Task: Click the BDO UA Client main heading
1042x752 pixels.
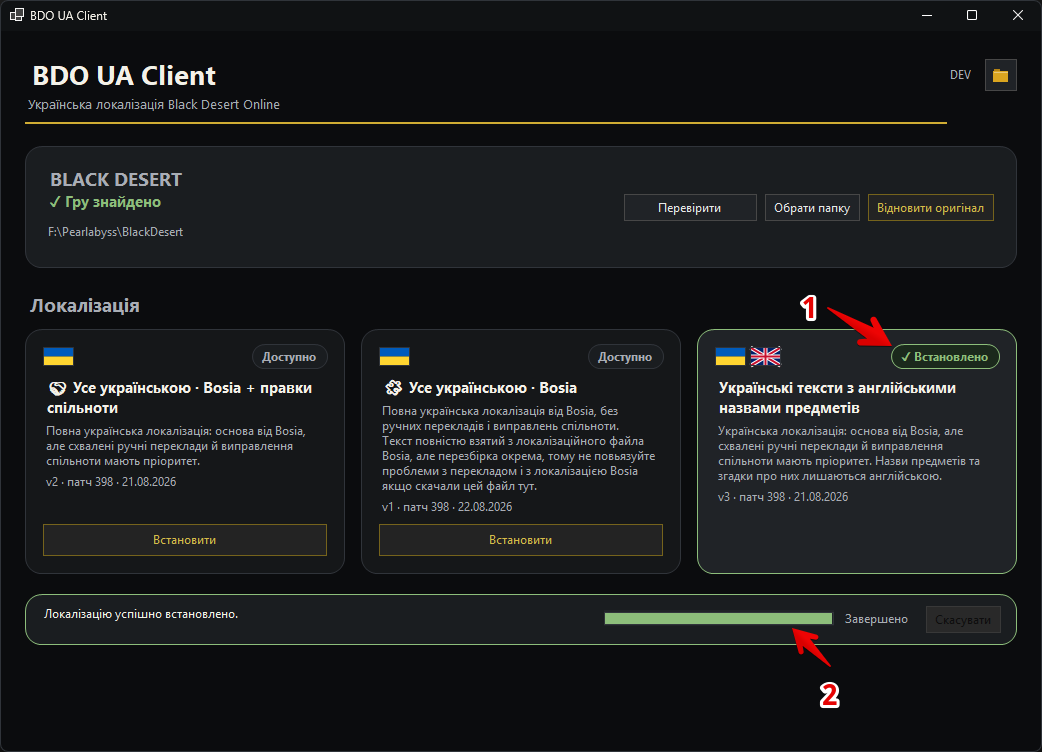Action: pos(124,76)
